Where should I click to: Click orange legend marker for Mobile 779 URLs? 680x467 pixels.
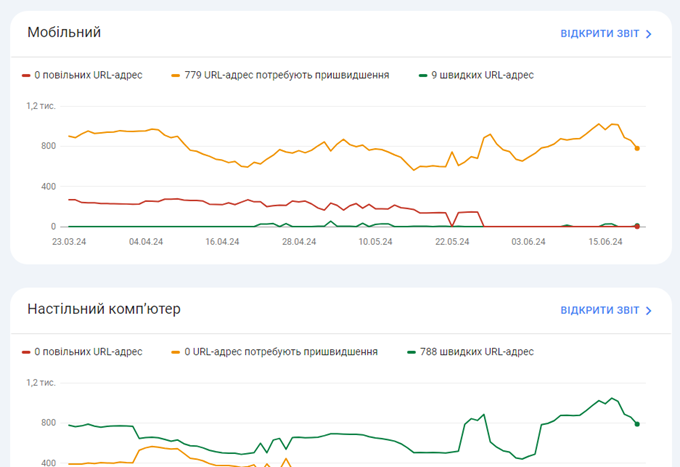point(176,75)
